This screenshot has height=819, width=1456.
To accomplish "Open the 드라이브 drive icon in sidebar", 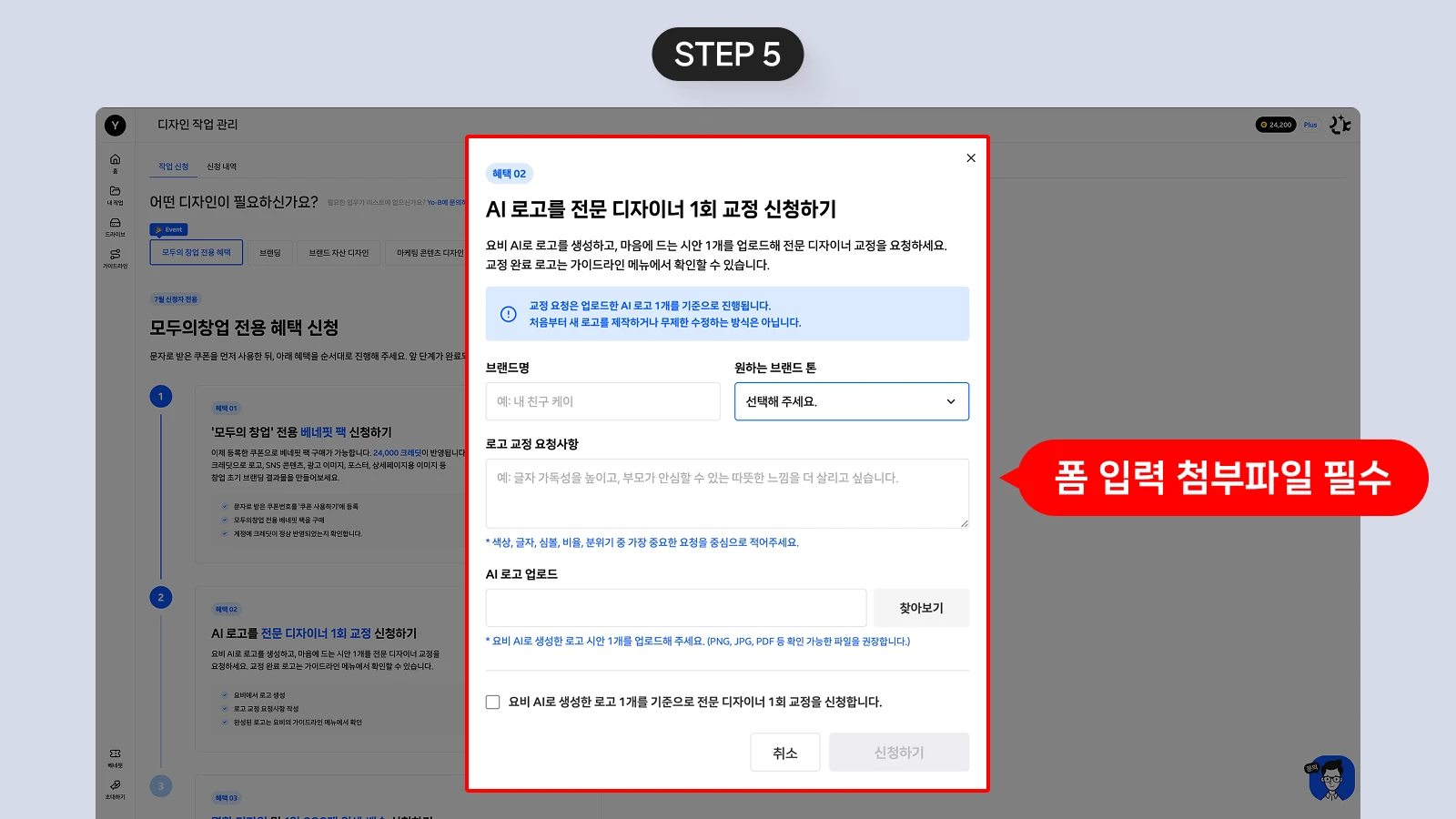I will tap(115, 227).
